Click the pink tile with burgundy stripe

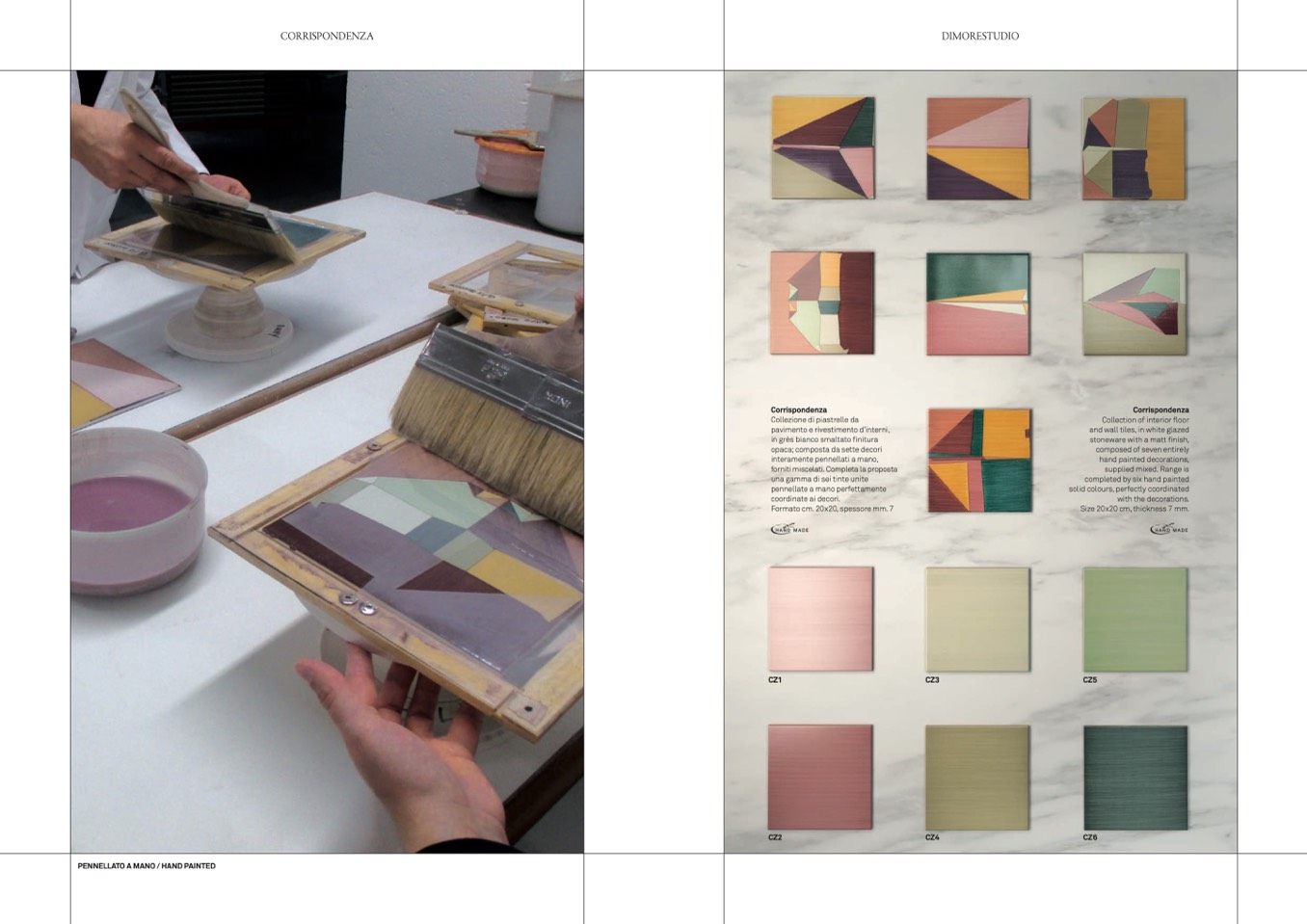click(822, 304)
